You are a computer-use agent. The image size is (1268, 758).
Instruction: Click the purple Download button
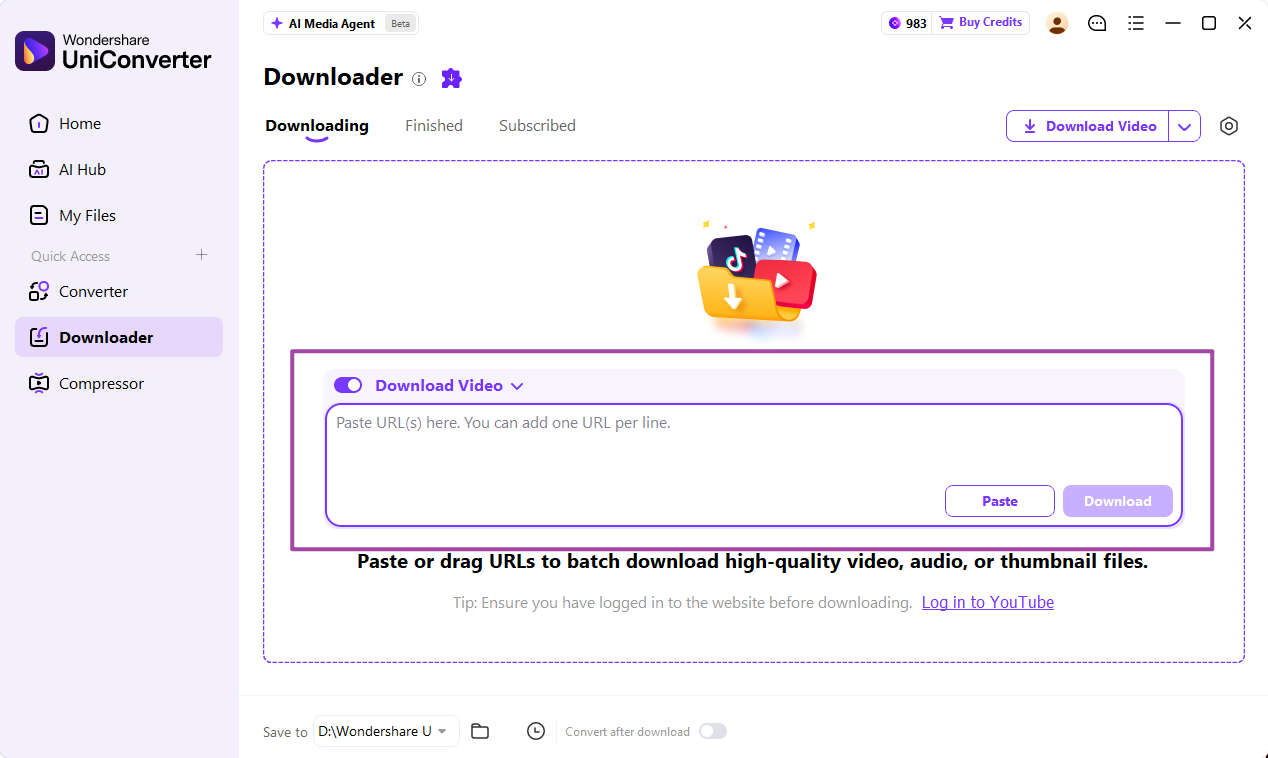coord(1118,501)
